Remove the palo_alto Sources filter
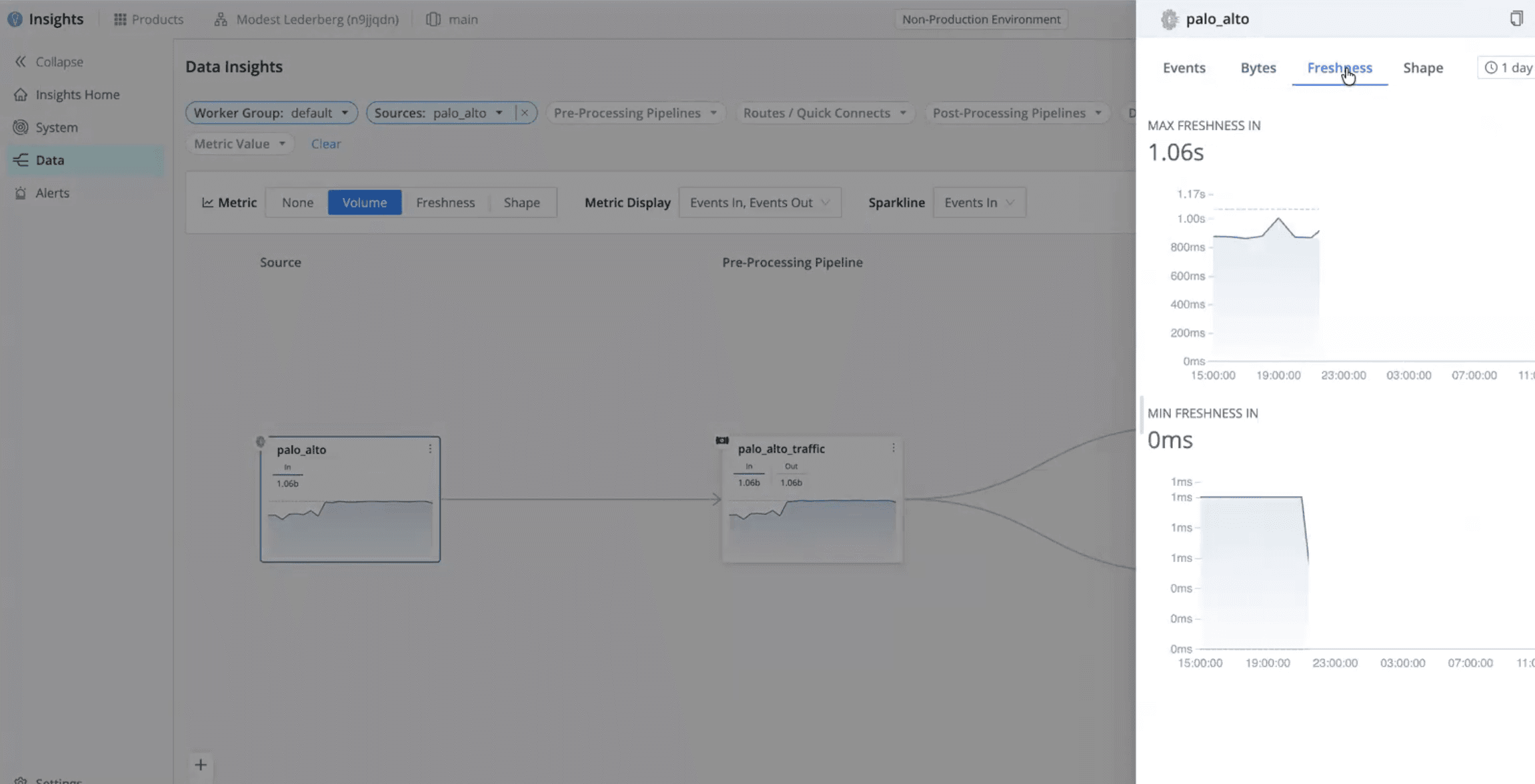The height and width of the screenshot is (784, 1535). [525, 113]
